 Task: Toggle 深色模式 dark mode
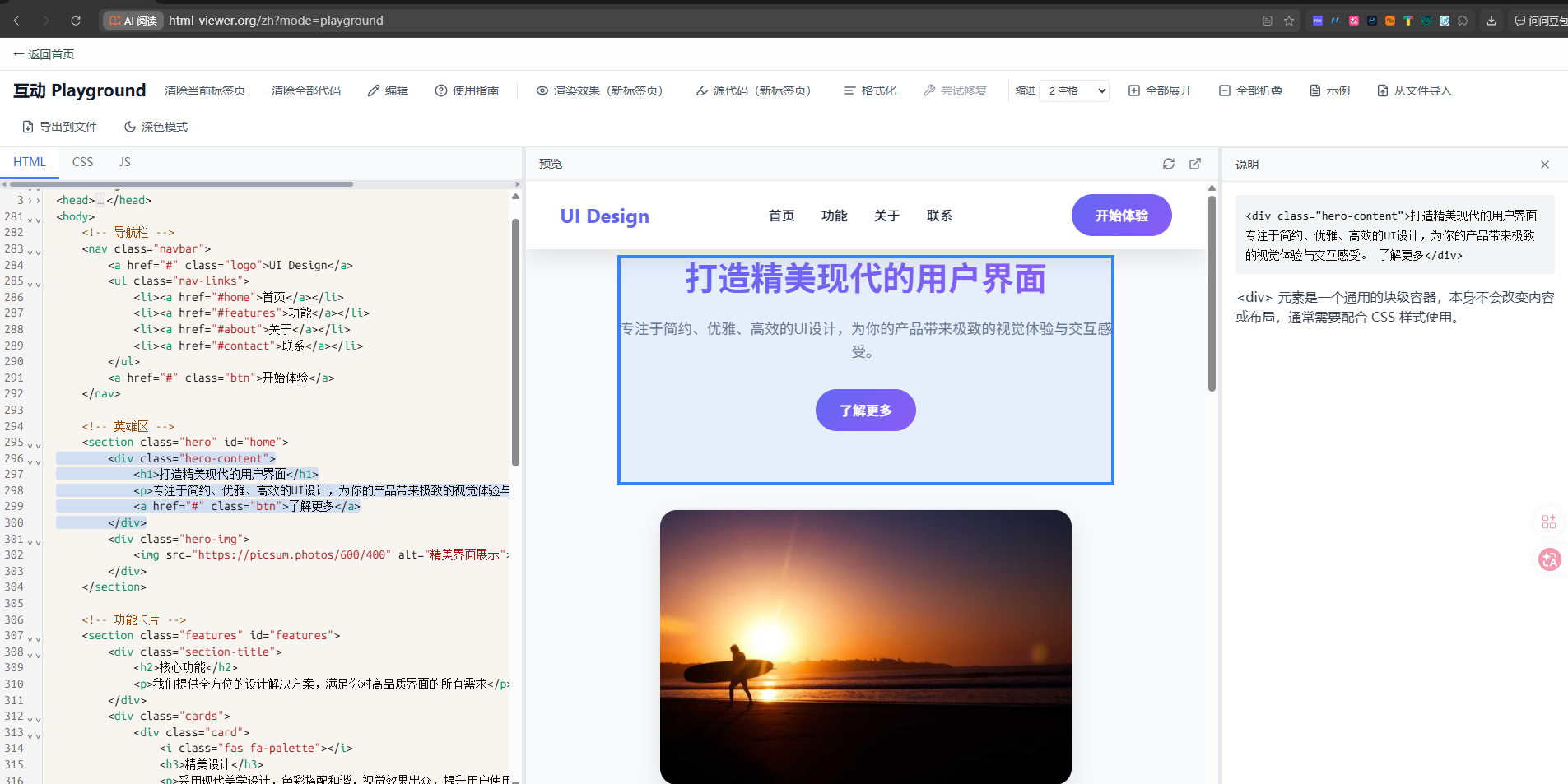coord(156,127)
